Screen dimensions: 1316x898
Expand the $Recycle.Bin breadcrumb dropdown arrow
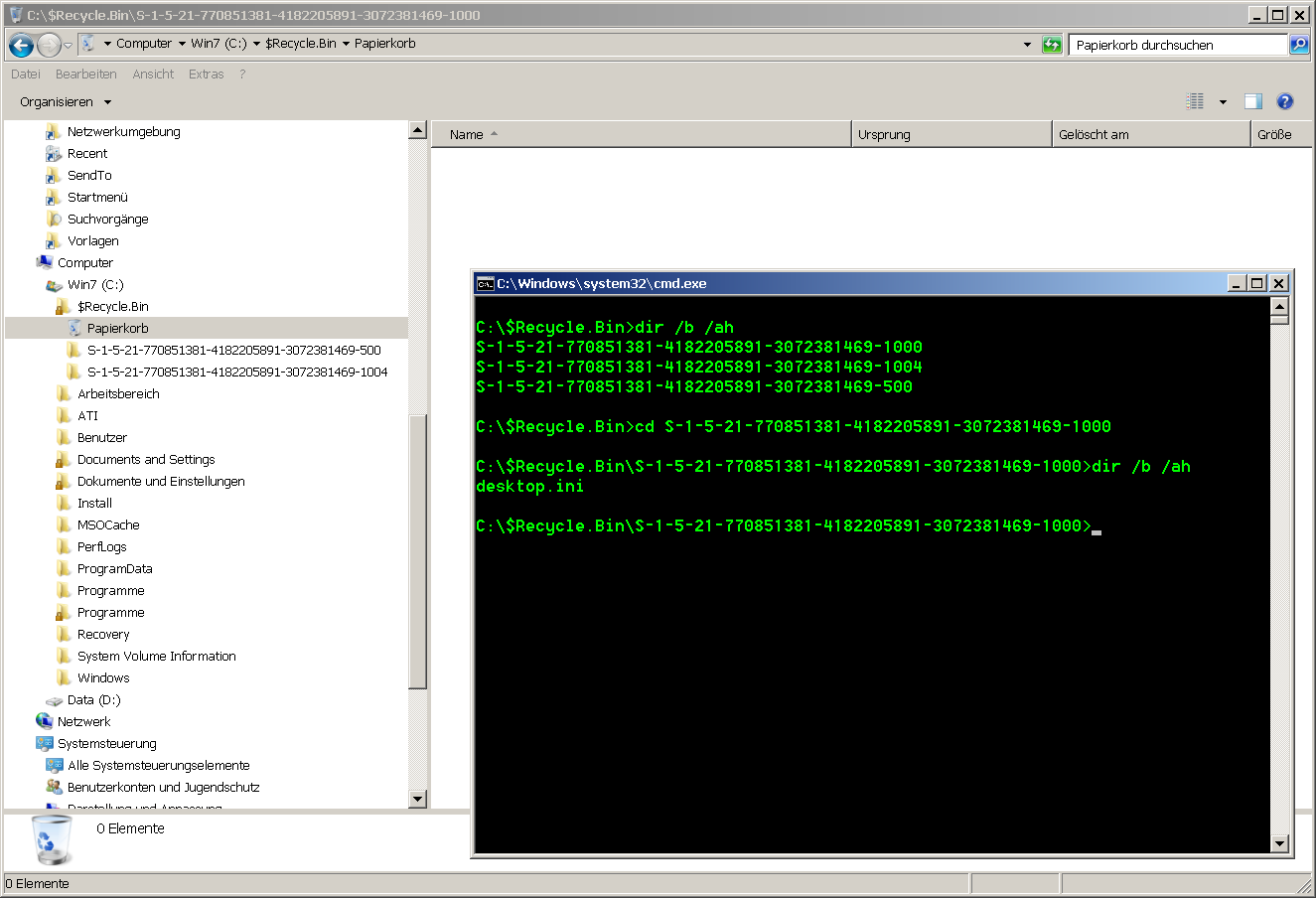click(346, 44)
